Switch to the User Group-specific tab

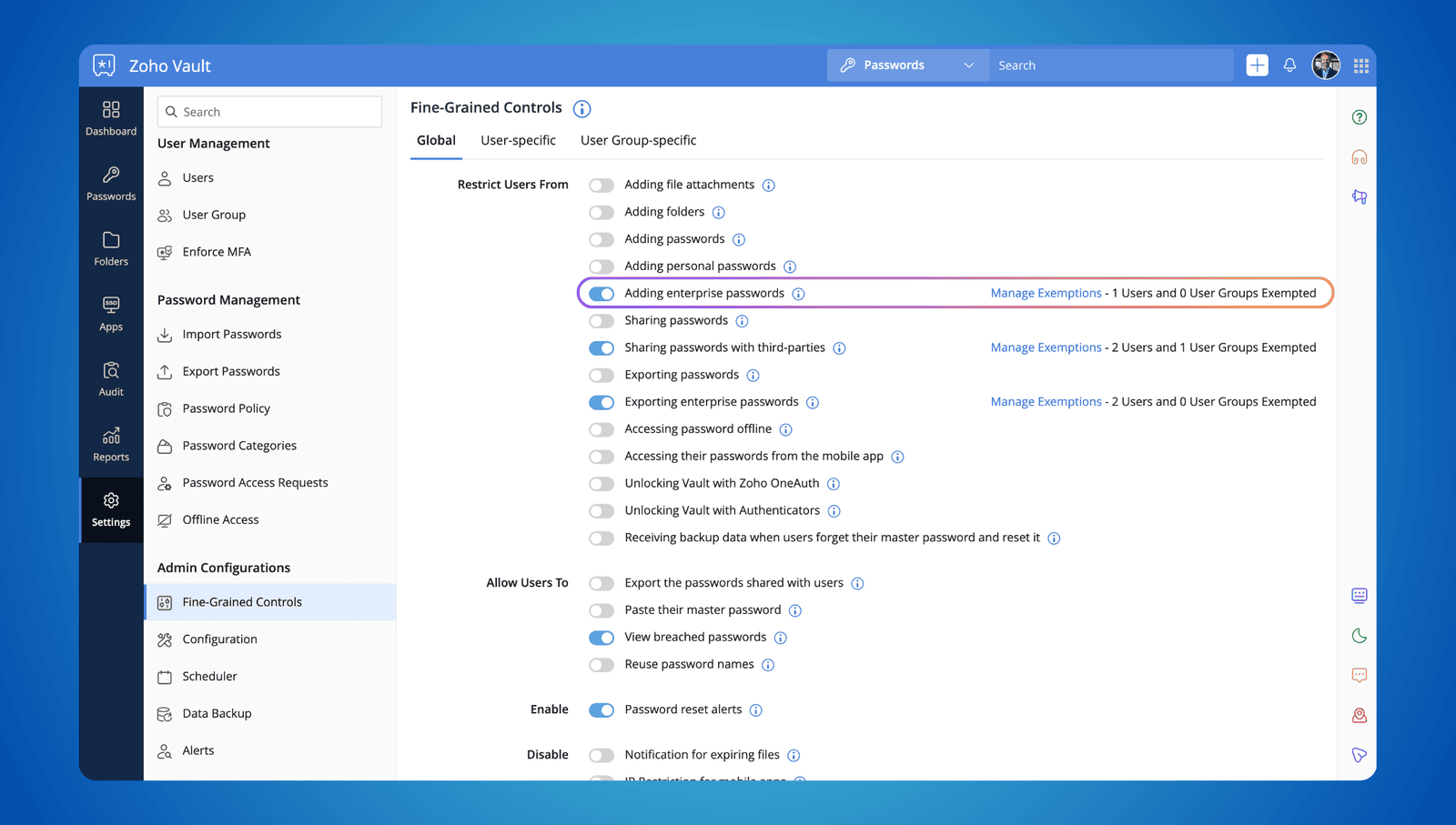[638, 140]
